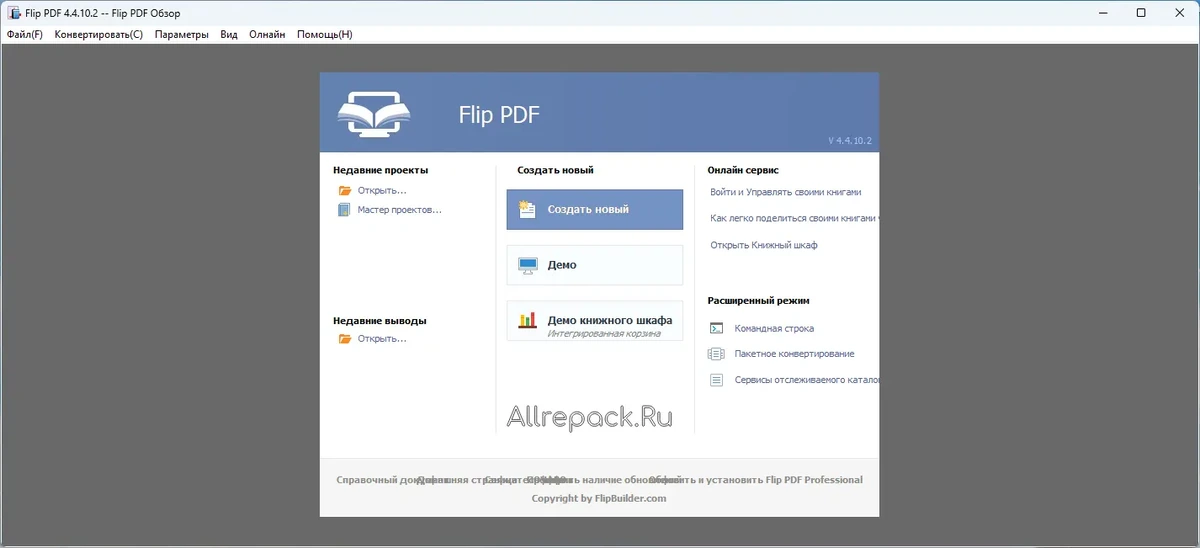Launch Мастер проектов... link
The image size is (1200, 548).
click(400, 210)
